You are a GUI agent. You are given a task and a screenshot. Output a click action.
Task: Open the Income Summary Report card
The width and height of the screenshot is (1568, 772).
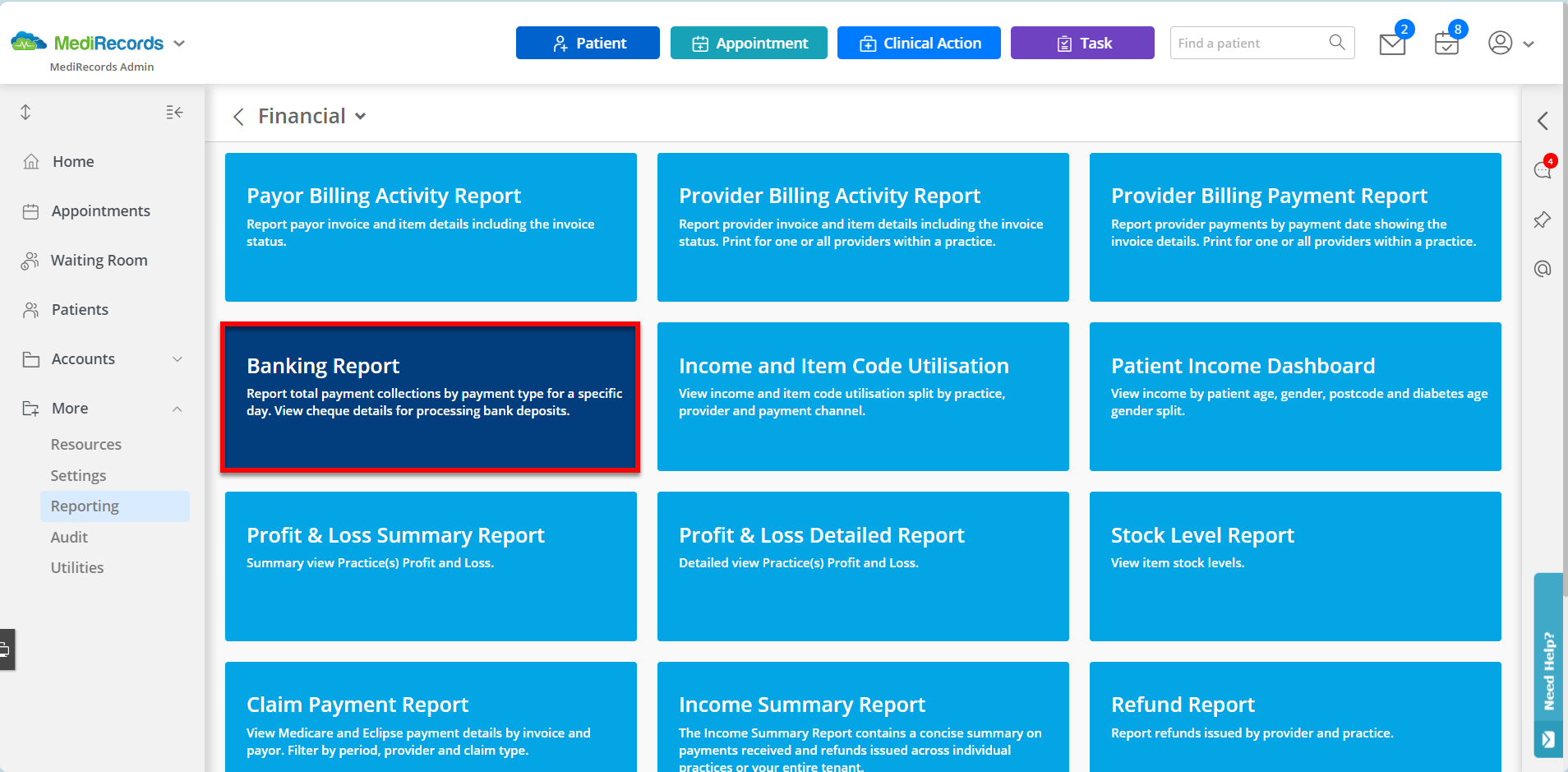pos(863,717)
